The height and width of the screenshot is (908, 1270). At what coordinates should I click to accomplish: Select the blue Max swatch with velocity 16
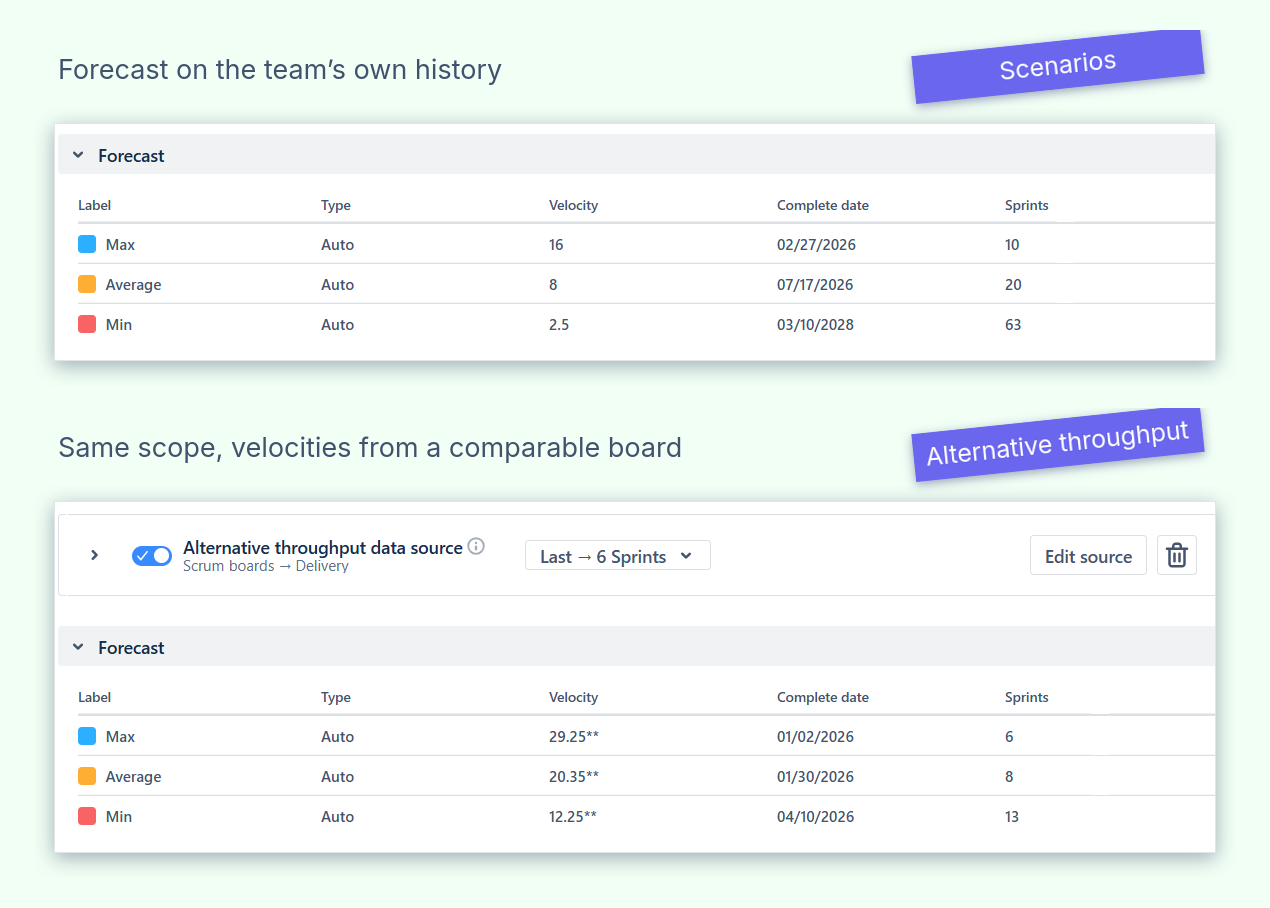click(87, 244)
